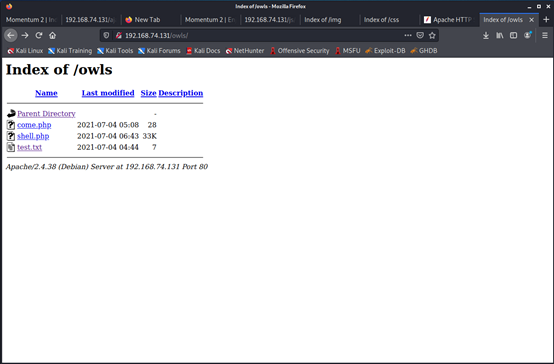Open page actions three-dot menu

click(408, 35)
